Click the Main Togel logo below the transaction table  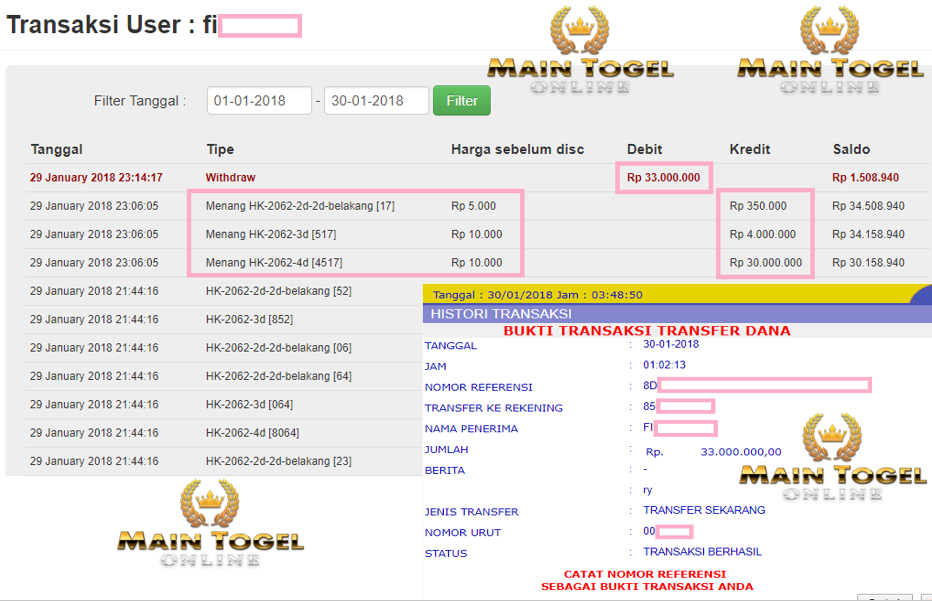(210, 527)
